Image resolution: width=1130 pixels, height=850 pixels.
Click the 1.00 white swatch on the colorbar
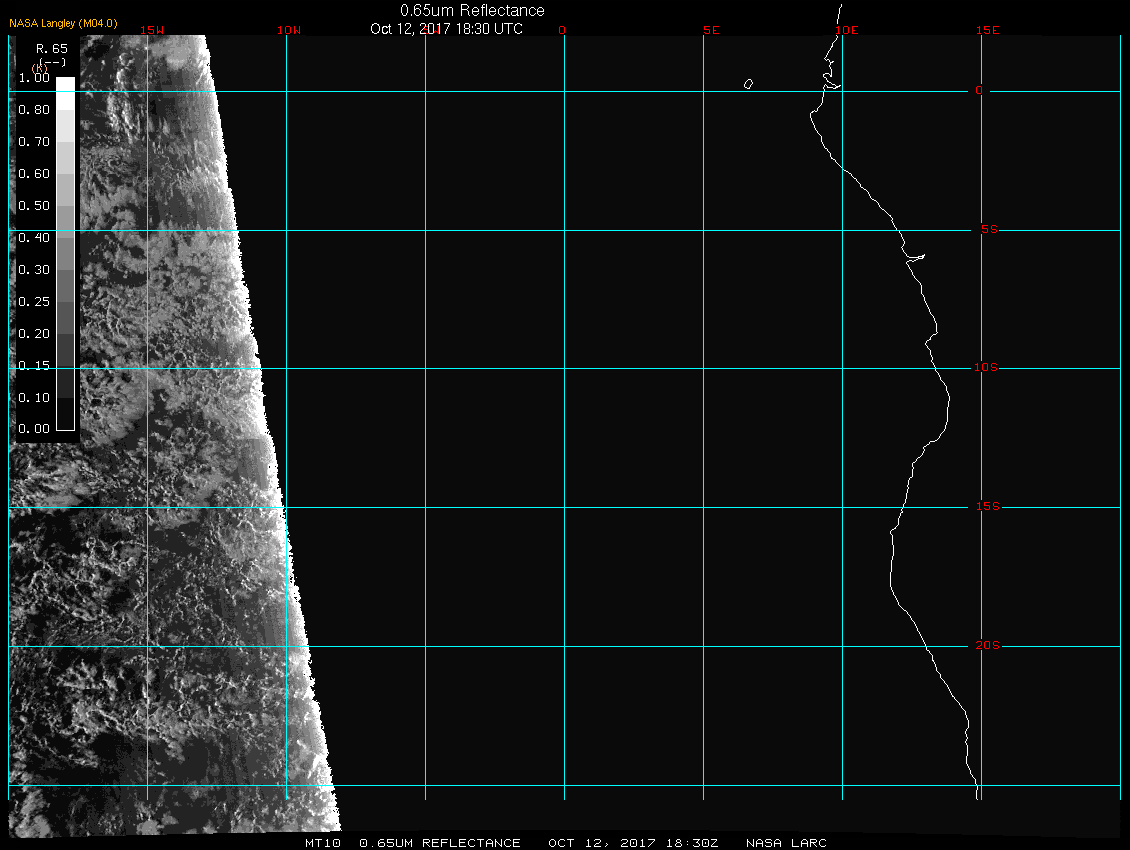pyautogui.click(x=65, y=85)
